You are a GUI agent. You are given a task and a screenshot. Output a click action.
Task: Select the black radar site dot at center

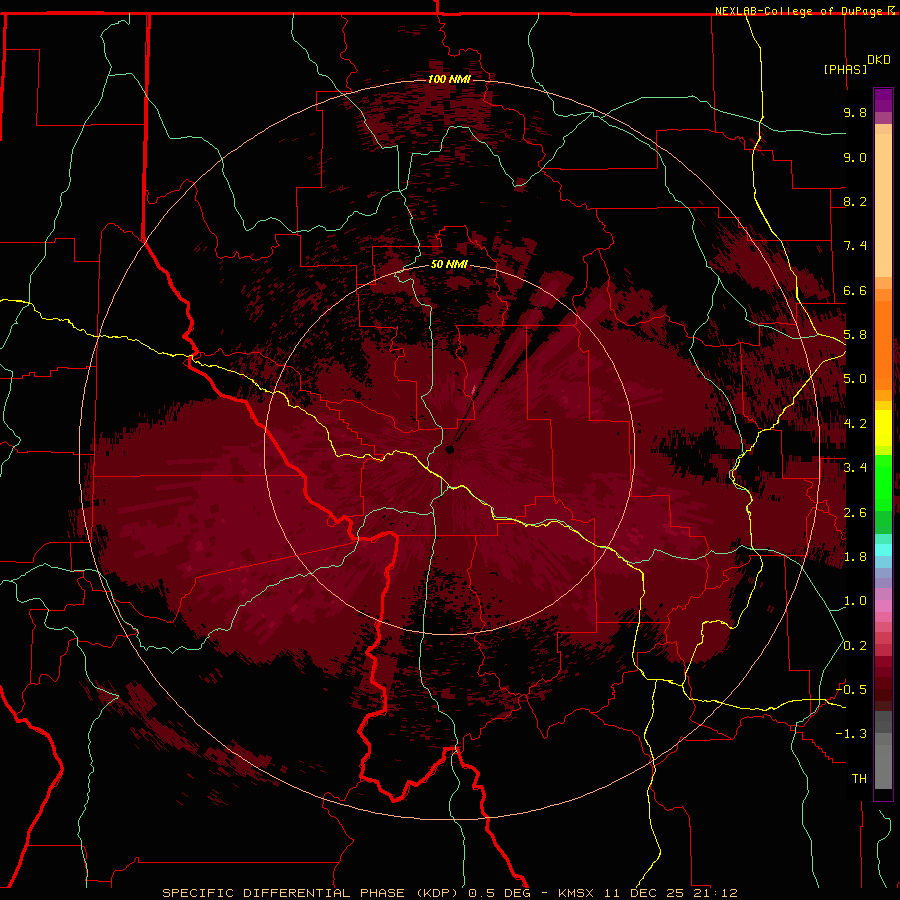pyautogui.click(x=449, y=449)
